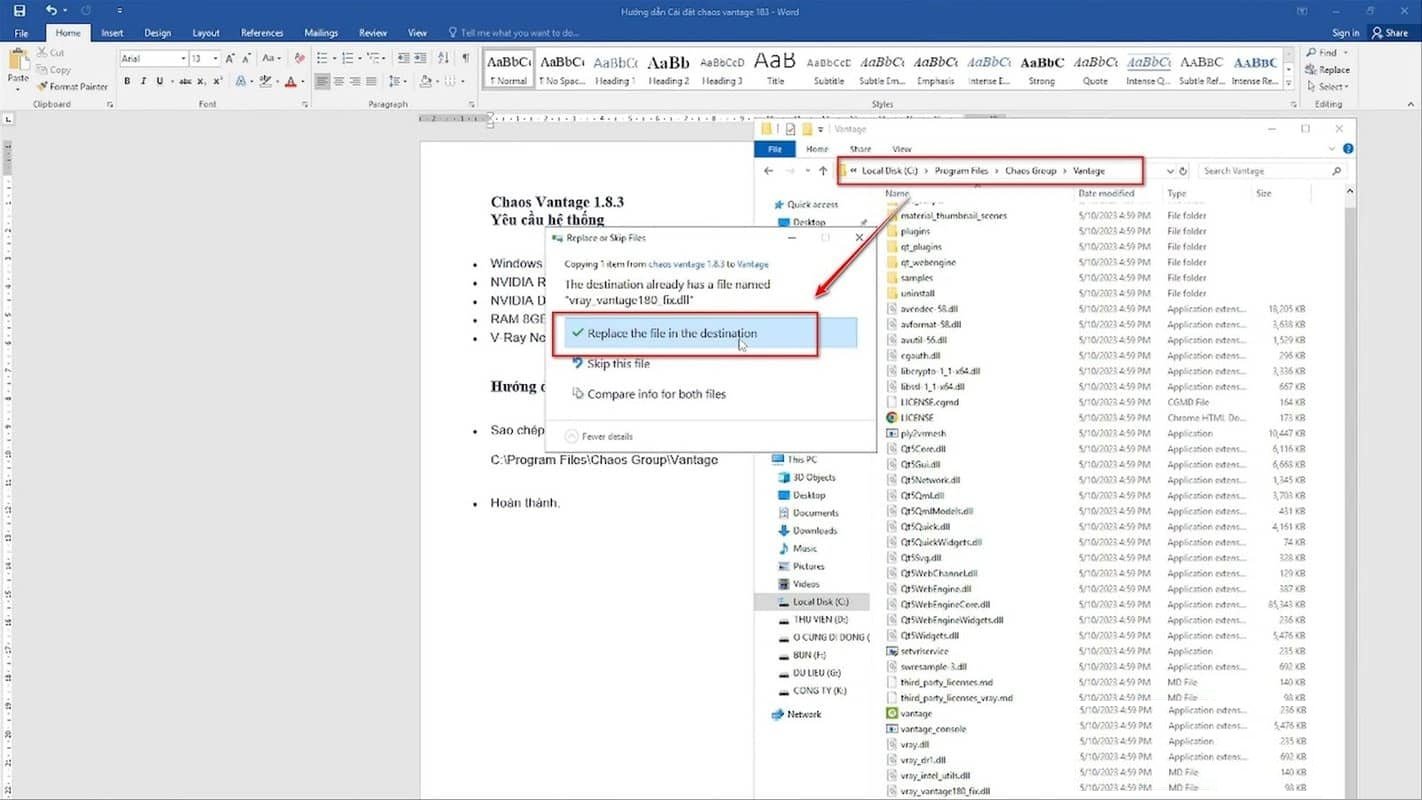This screenshot has height=800, width=1422.
Task: Toggle left text alignment in Word
Action: 323,81
